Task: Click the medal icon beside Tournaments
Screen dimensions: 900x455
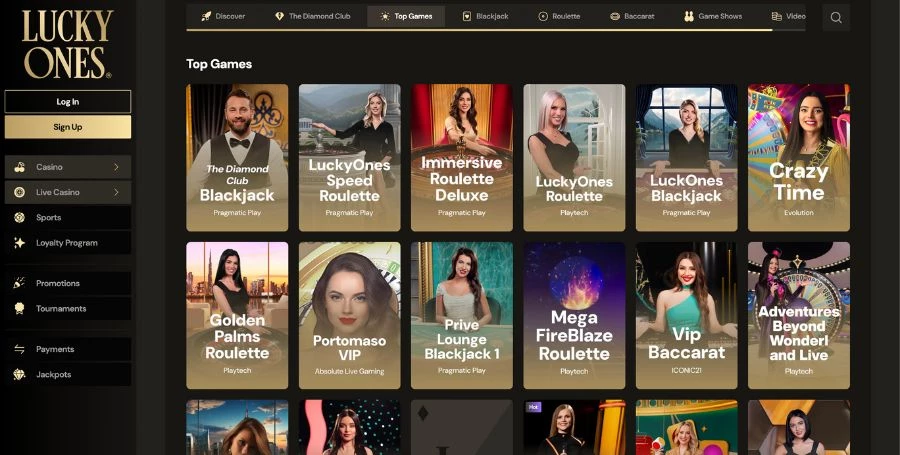Action: coord(20,308)
